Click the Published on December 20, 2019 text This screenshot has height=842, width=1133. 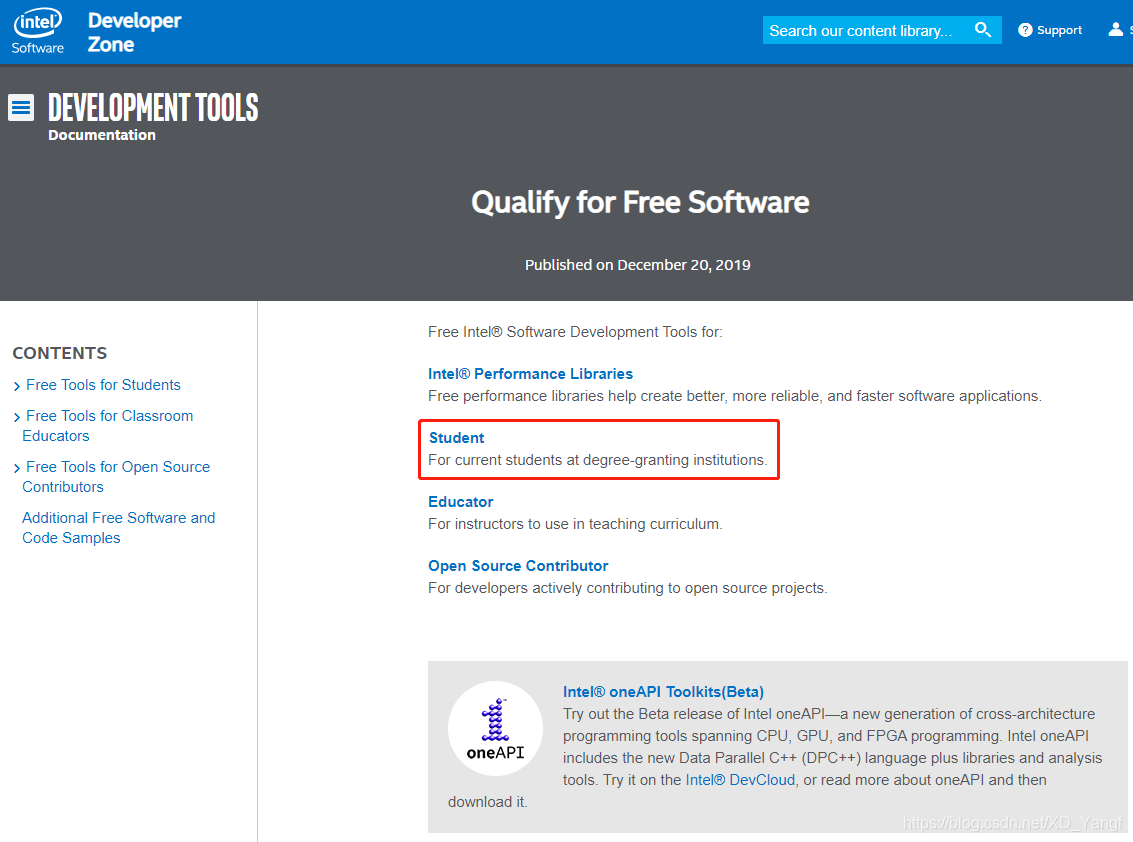pos(637,265)
